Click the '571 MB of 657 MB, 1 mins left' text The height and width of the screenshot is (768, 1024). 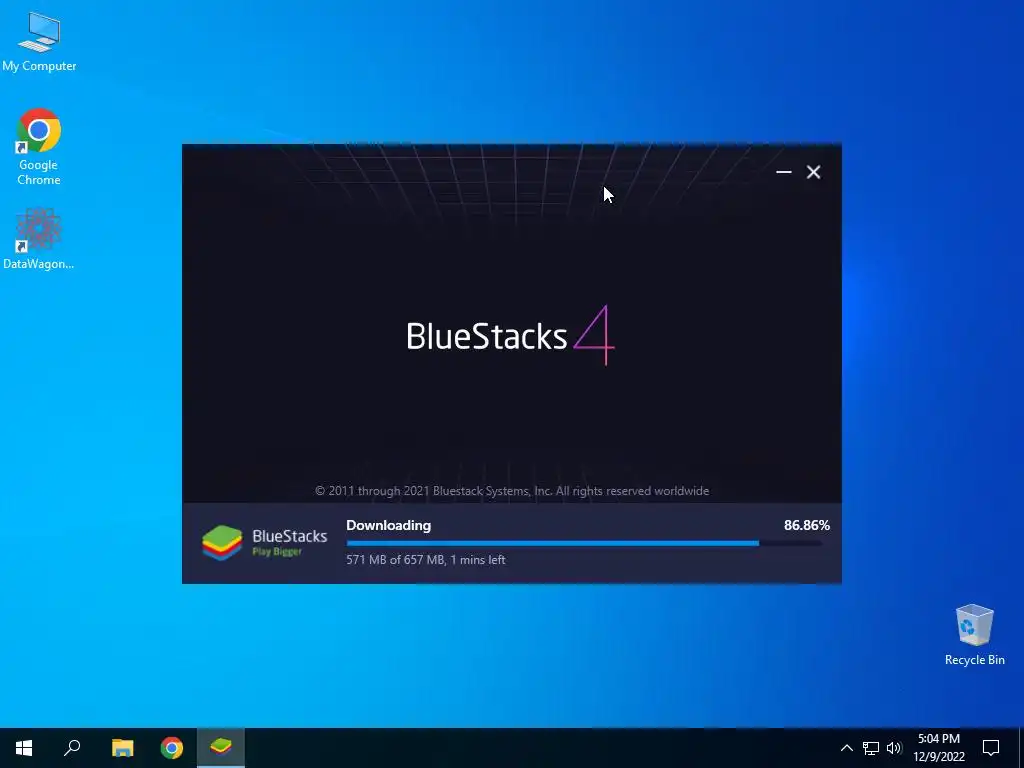426,560
